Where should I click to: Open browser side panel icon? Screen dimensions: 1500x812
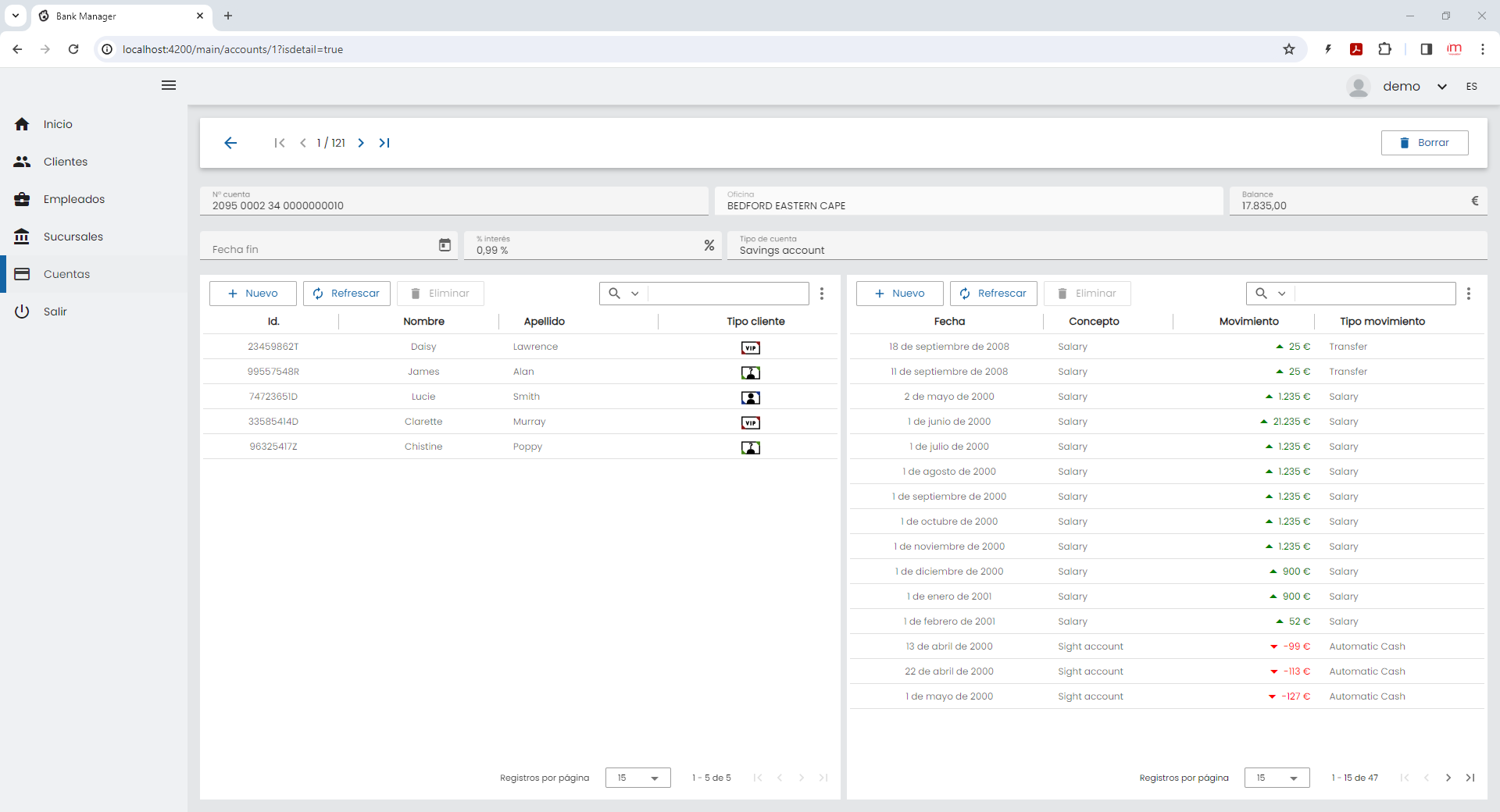[1426, 49]
